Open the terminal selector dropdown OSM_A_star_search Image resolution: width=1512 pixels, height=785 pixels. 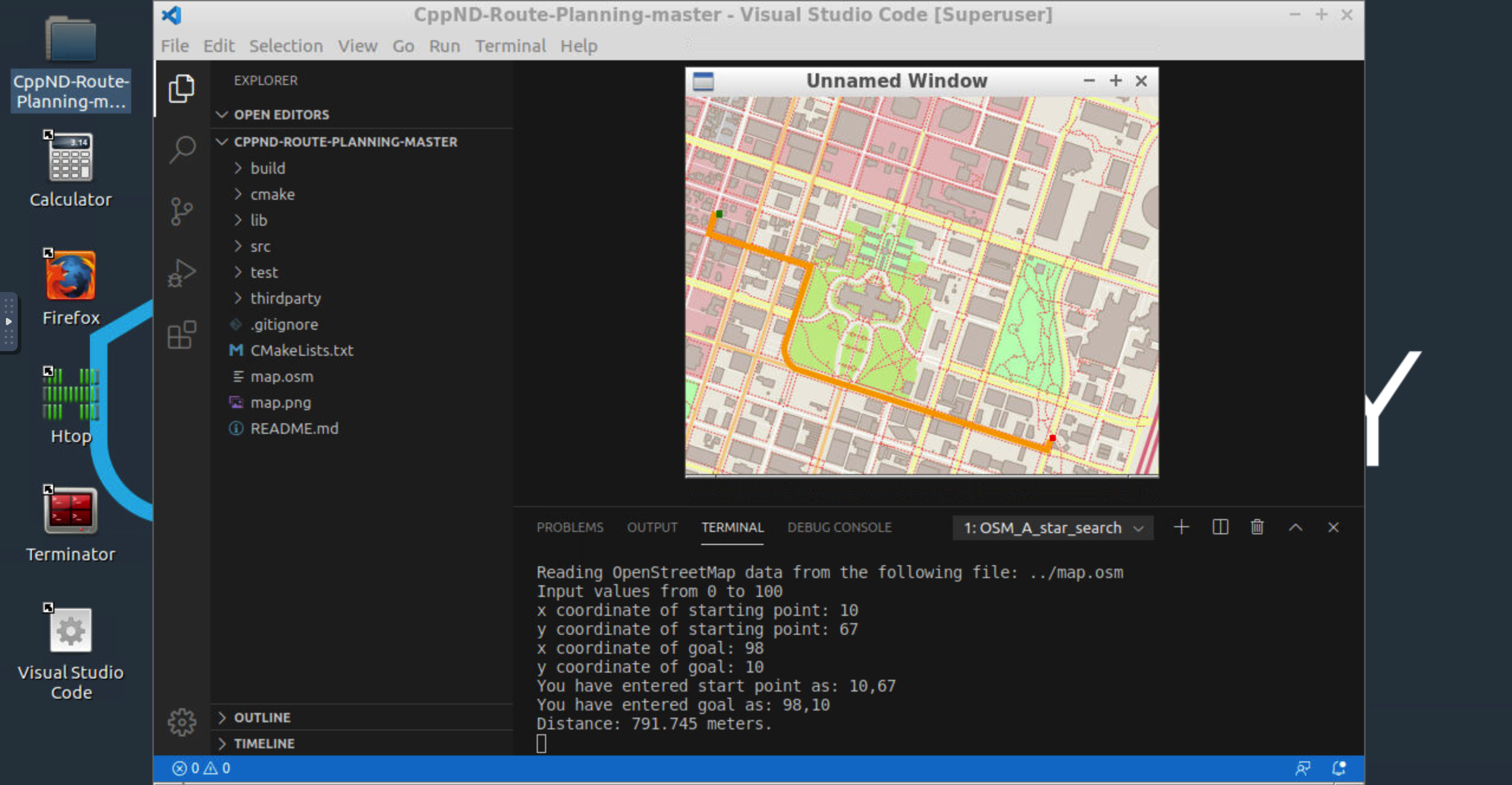click(x=1053, y=527)
